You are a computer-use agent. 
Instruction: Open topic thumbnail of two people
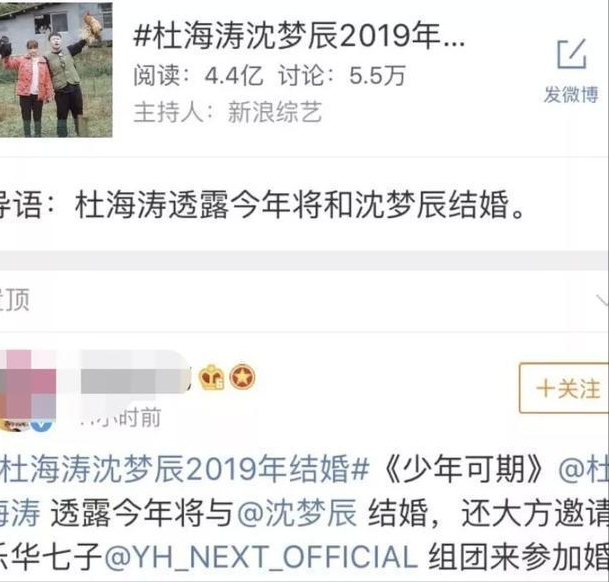coord(56,70)
